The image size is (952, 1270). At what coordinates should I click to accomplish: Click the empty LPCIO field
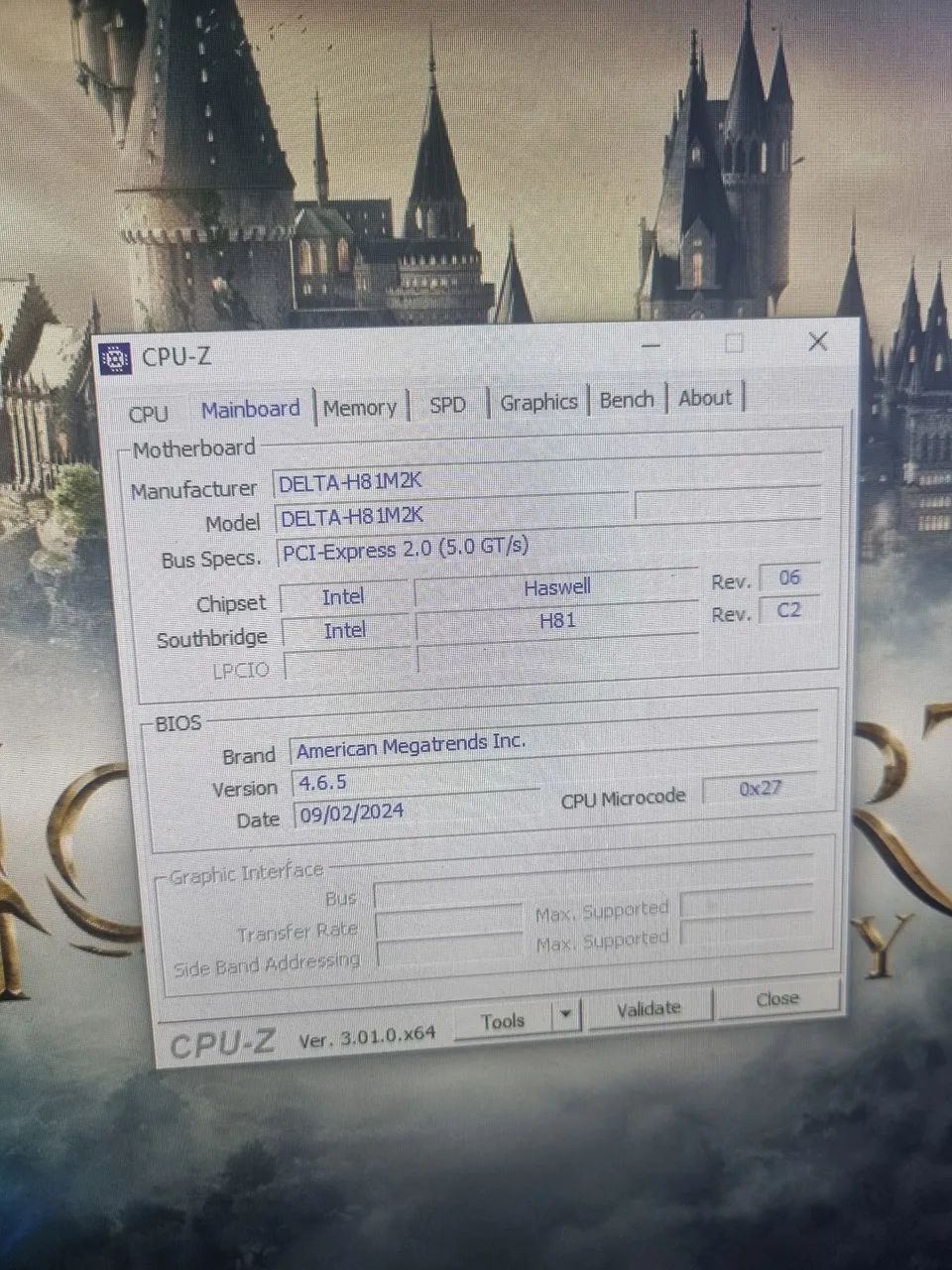[x=348, y=664]
